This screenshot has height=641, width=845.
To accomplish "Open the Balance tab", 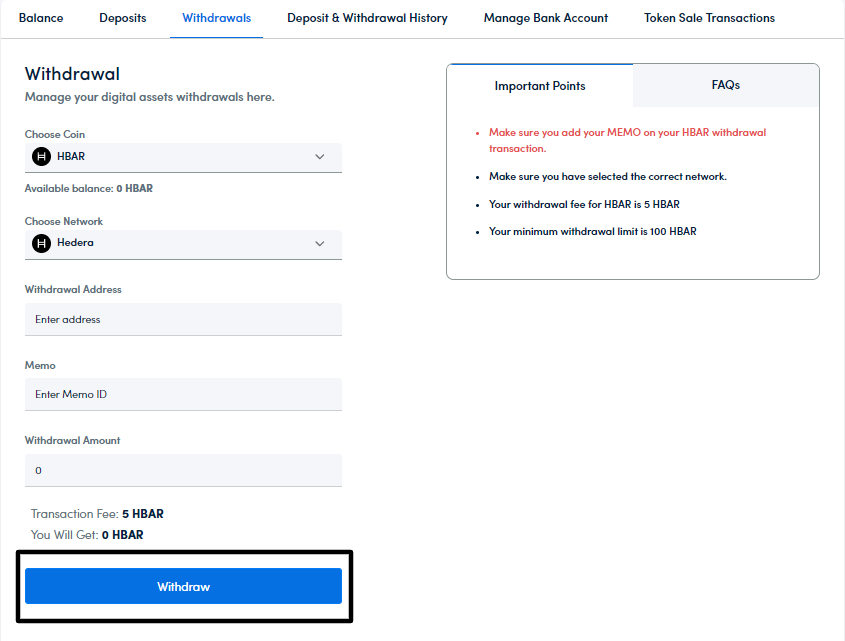I will tap(41, 18).
